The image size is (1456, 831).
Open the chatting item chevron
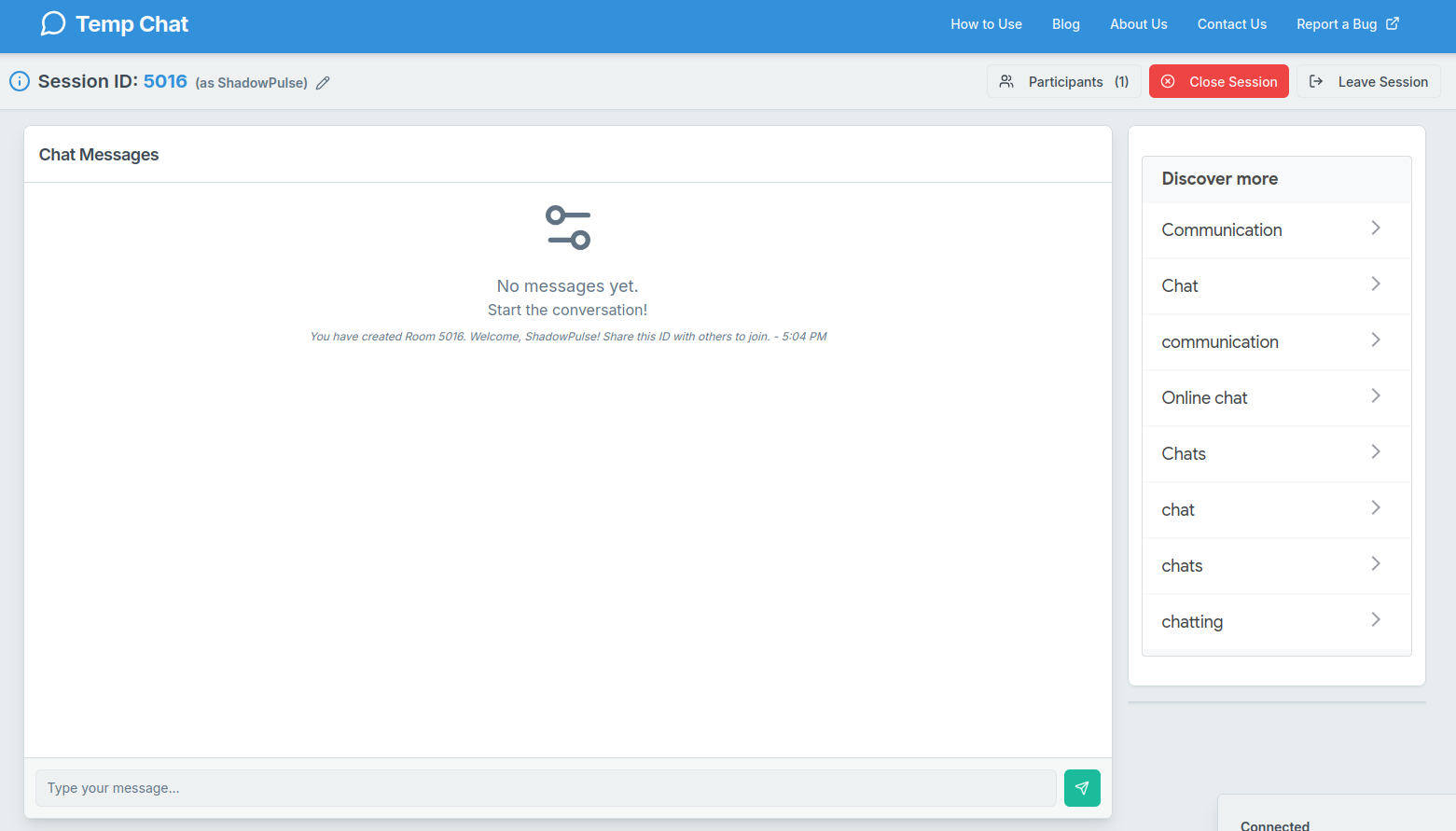pyautogui.click(x=1375, y=619)
